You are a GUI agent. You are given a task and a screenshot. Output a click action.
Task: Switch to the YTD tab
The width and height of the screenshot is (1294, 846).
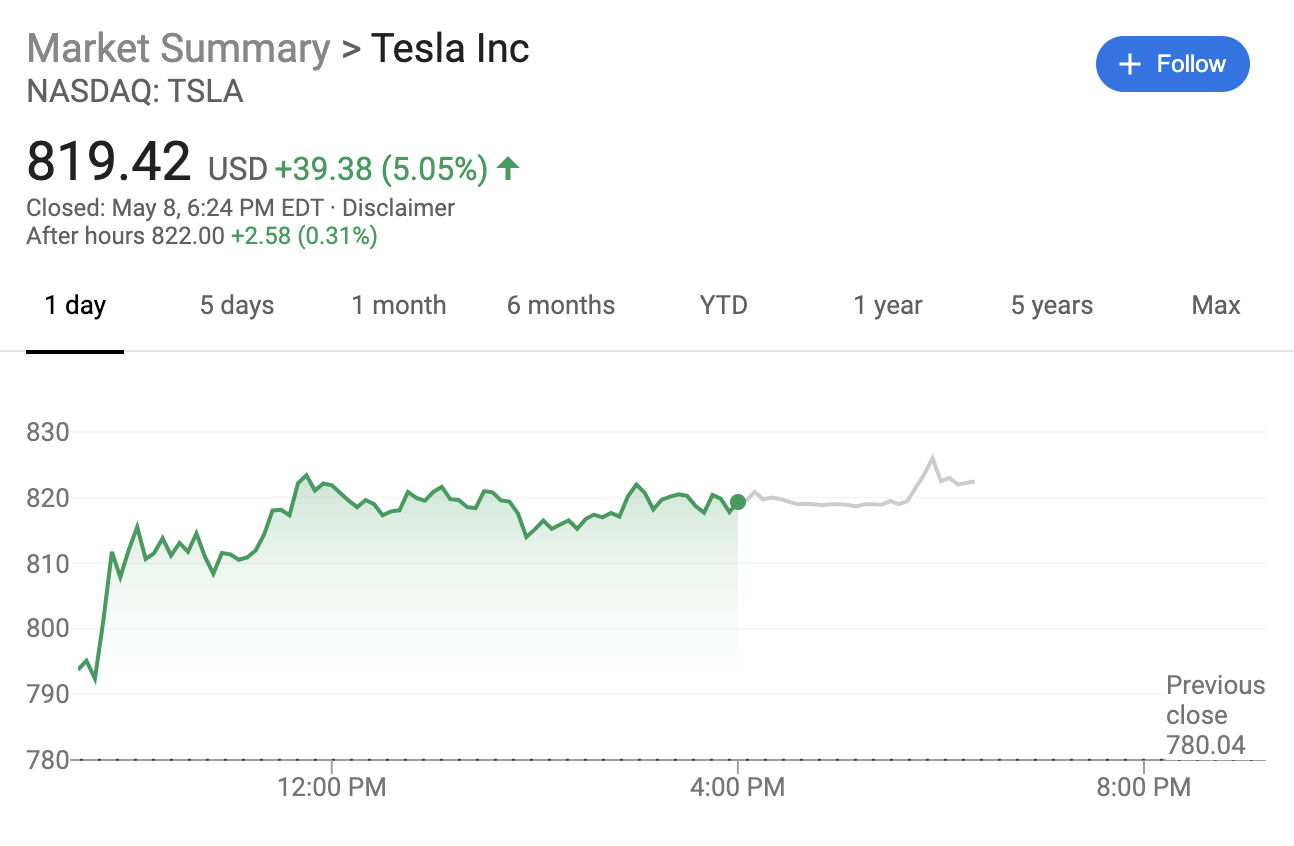tap(723, 306)
